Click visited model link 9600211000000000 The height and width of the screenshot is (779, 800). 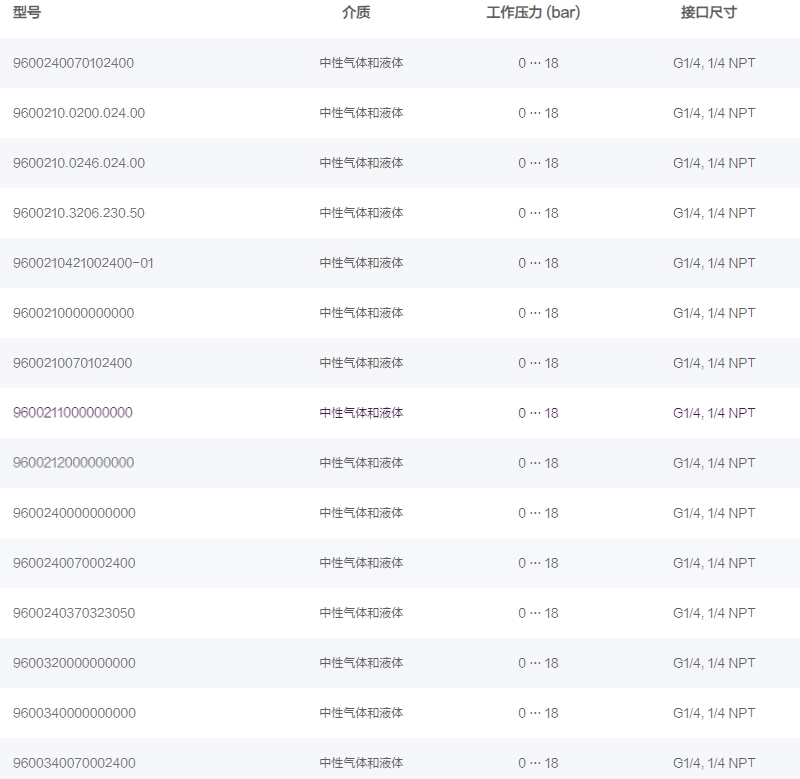click(x=72, y=413)
